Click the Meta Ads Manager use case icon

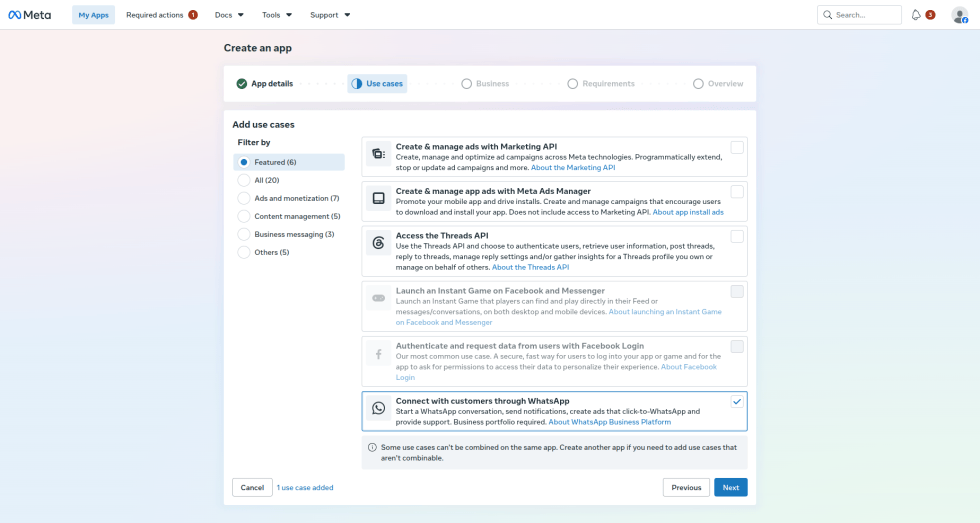378,198
